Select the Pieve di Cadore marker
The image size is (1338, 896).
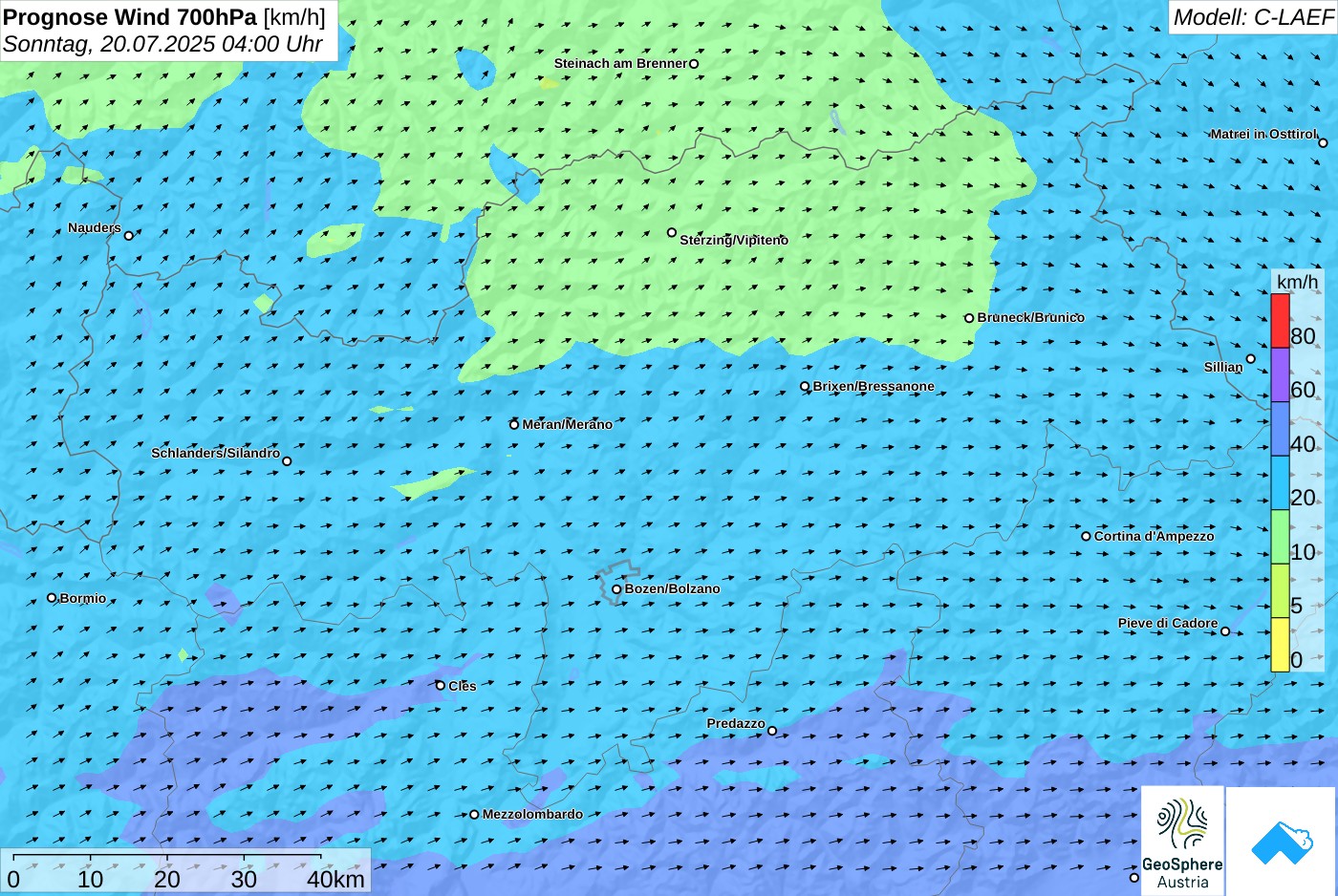(x=1225, y=630)
